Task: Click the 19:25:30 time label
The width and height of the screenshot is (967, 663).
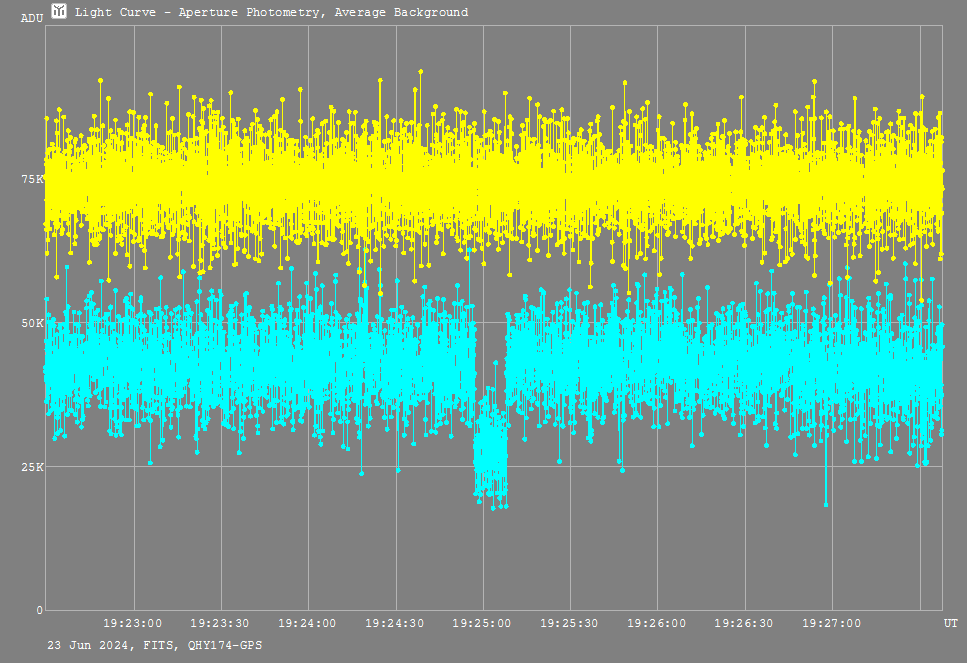Action: pos(569,624)
